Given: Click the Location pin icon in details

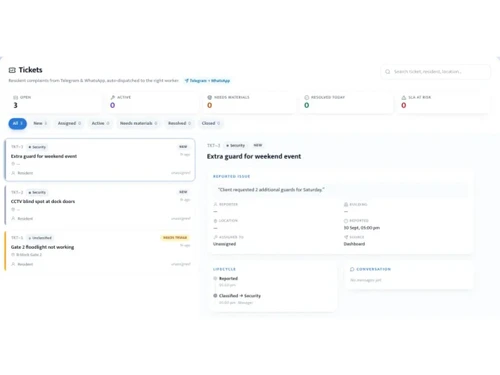Looking at the screenshot, I should point(215,221).
